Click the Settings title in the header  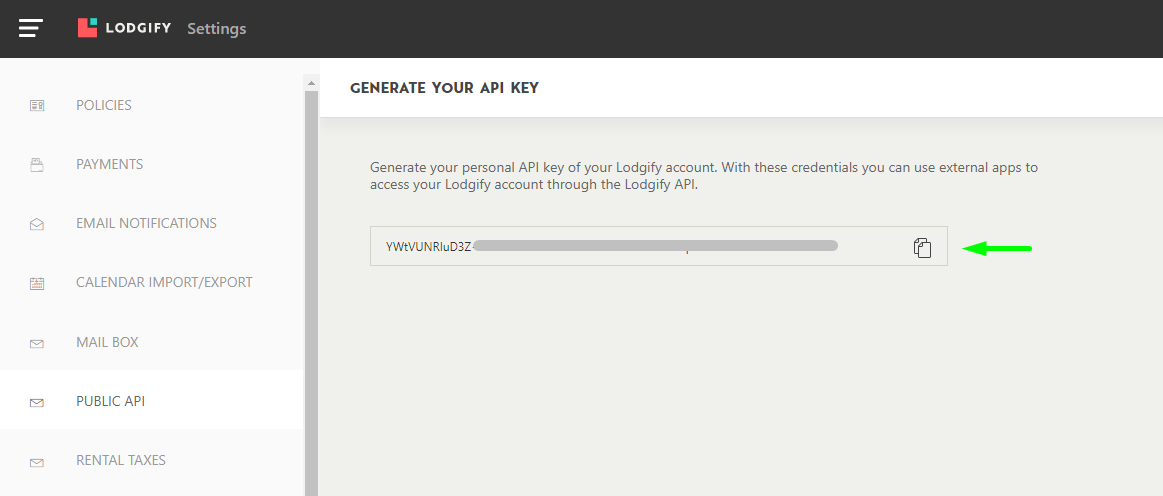point(216,28)
